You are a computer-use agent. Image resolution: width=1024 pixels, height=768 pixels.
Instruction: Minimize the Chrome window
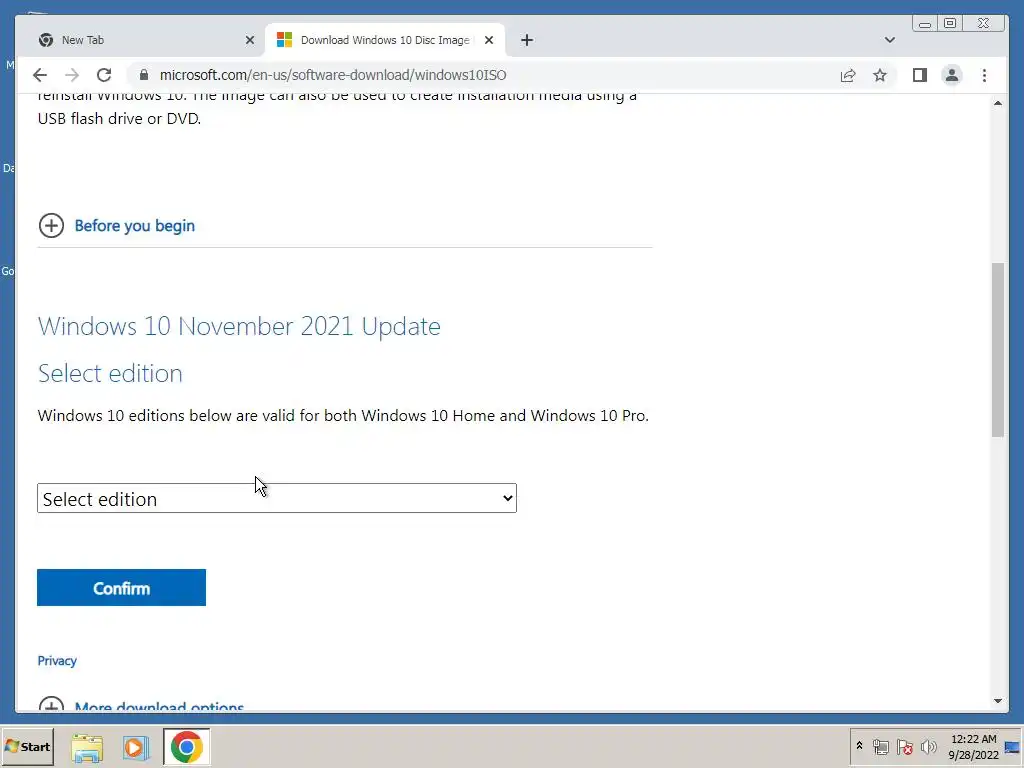click(925, 24)
